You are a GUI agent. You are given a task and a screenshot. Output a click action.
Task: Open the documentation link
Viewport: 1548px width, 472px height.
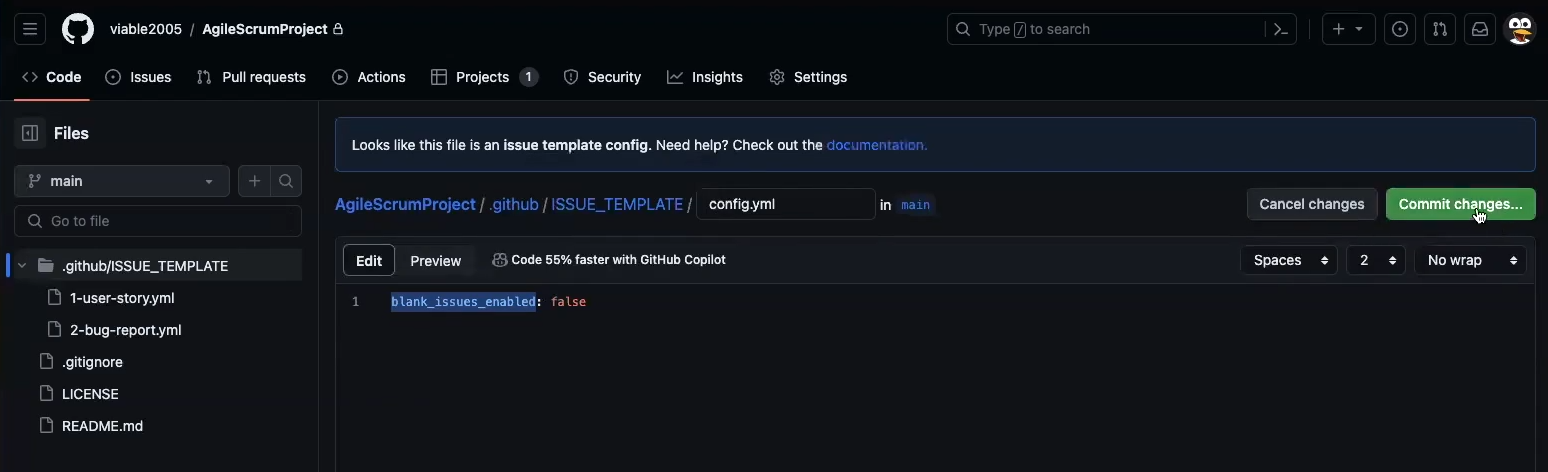tap(876, 145)
